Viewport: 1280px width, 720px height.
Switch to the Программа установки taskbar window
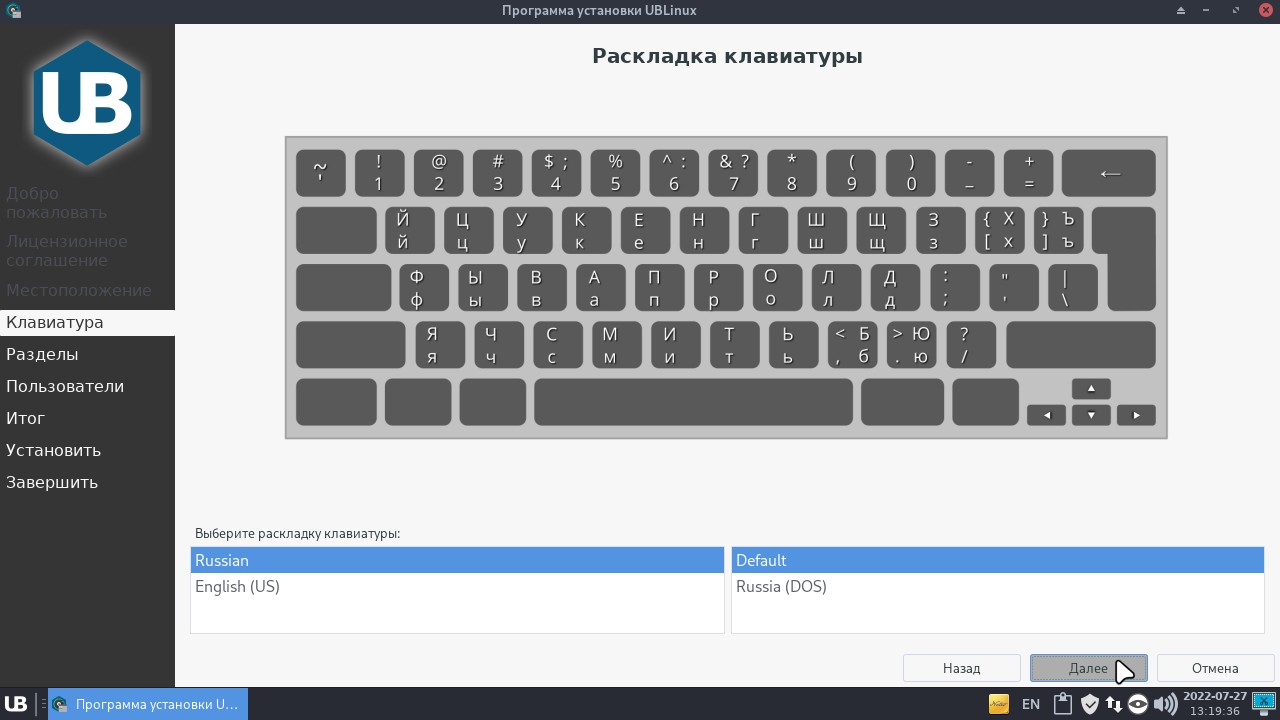click(148, 704)
